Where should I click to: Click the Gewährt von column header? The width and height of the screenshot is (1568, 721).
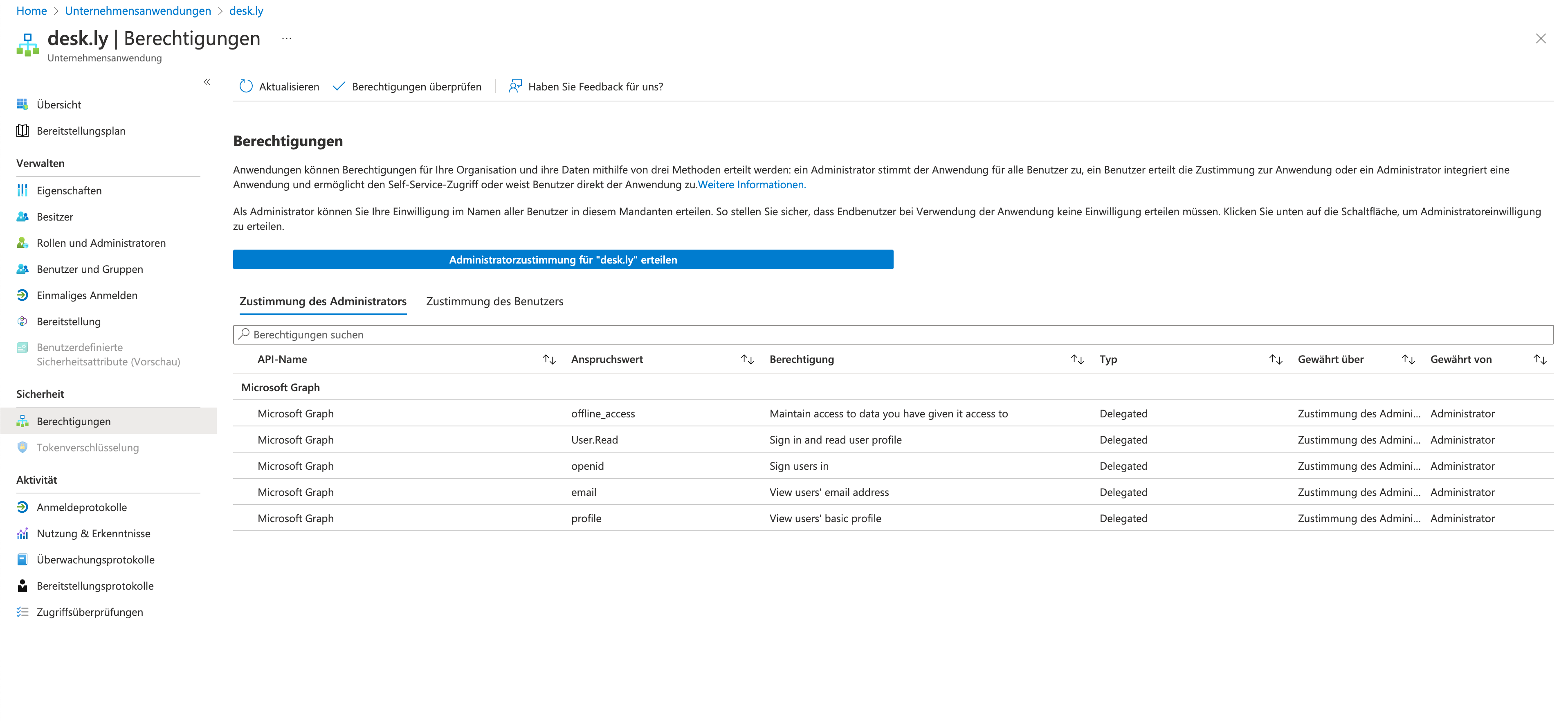[1461, 359]
